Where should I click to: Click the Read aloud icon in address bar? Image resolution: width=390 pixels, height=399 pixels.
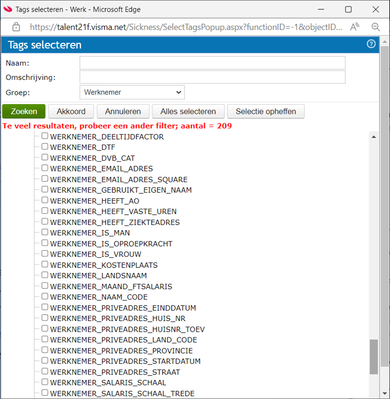(354, 27)
